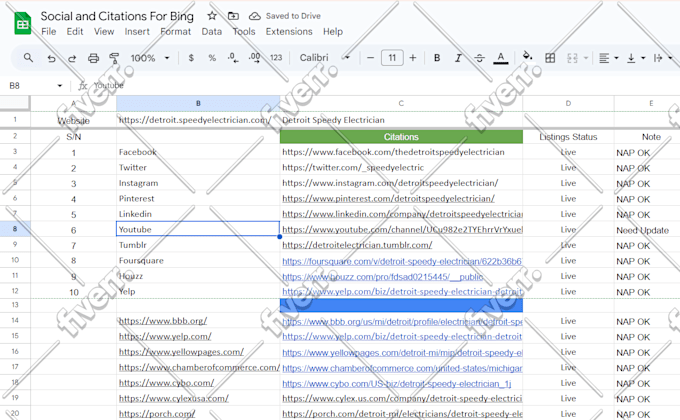The height and width of the screenshot is (420, 680).
Task: Redo the last action
Action: [x=72, y=58]
